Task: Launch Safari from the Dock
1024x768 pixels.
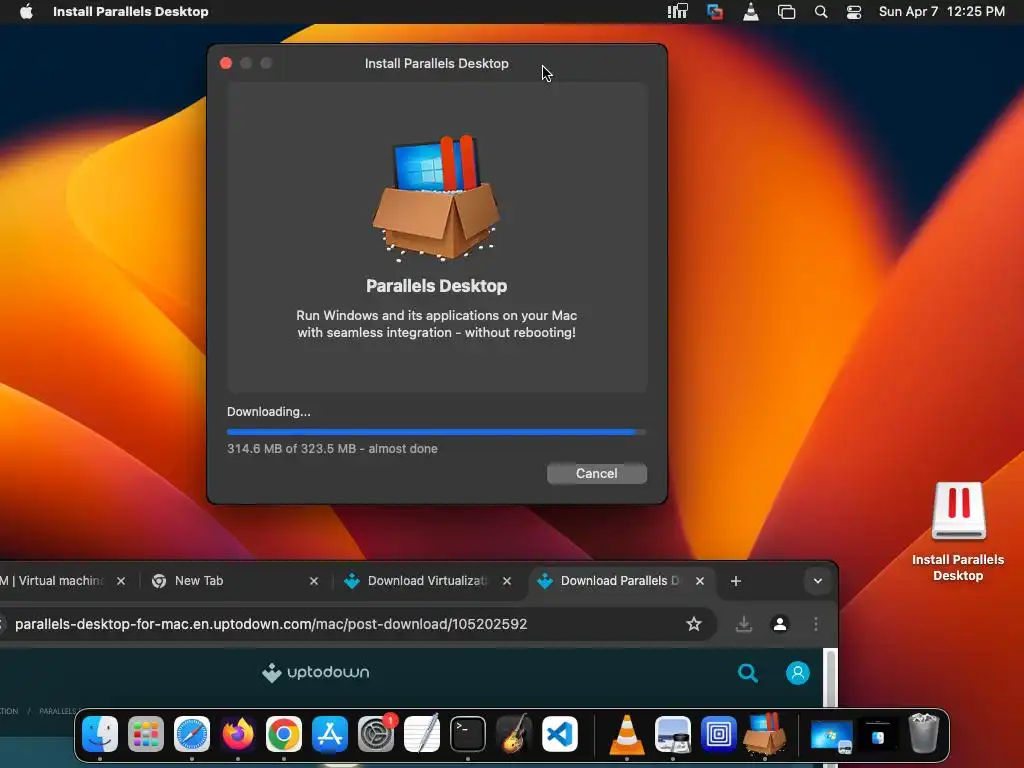Action: pyautogui.click(x=191, y=734)
